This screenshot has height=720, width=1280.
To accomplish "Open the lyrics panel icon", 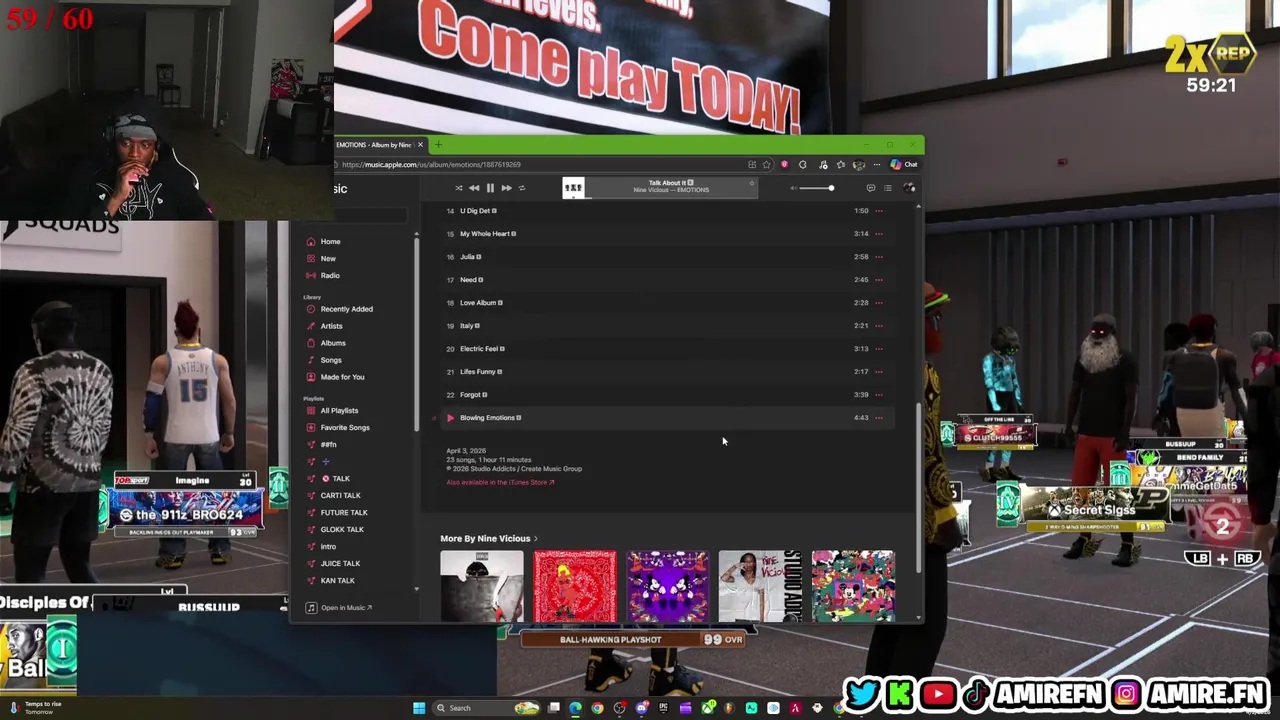I will click(870, 188).
